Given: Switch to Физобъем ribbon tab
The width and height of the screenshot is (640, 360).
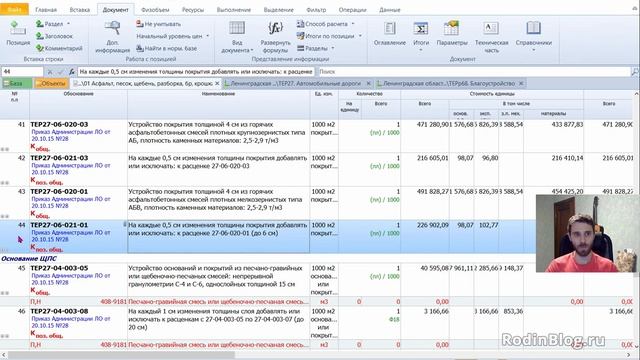Looking at the screenshot, I should point(155,9).
